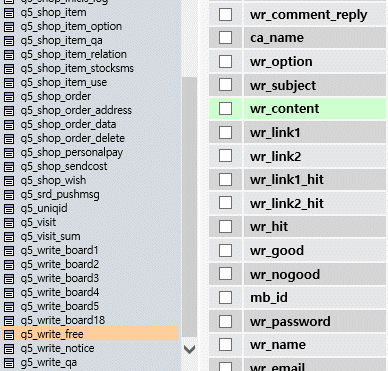Open the g5_write_board5 table
This screenshot has height=371, width=388.
[x=60, y=306]
